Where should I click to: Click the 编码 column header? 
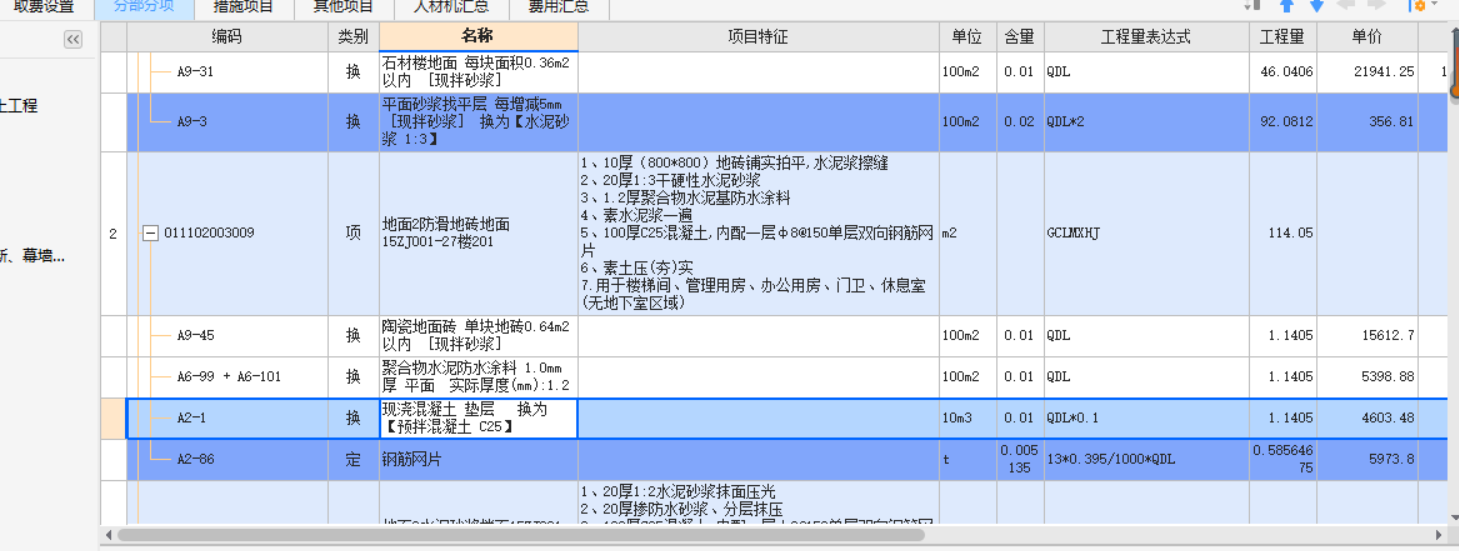coord(227,37)
